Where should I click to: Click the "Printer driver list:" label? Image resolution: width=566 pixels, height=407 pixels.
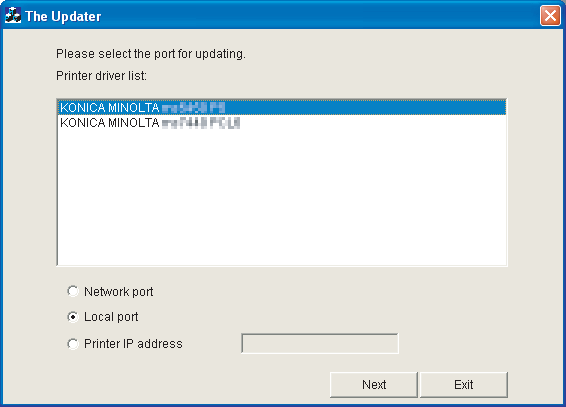click(x=101, y=76)
